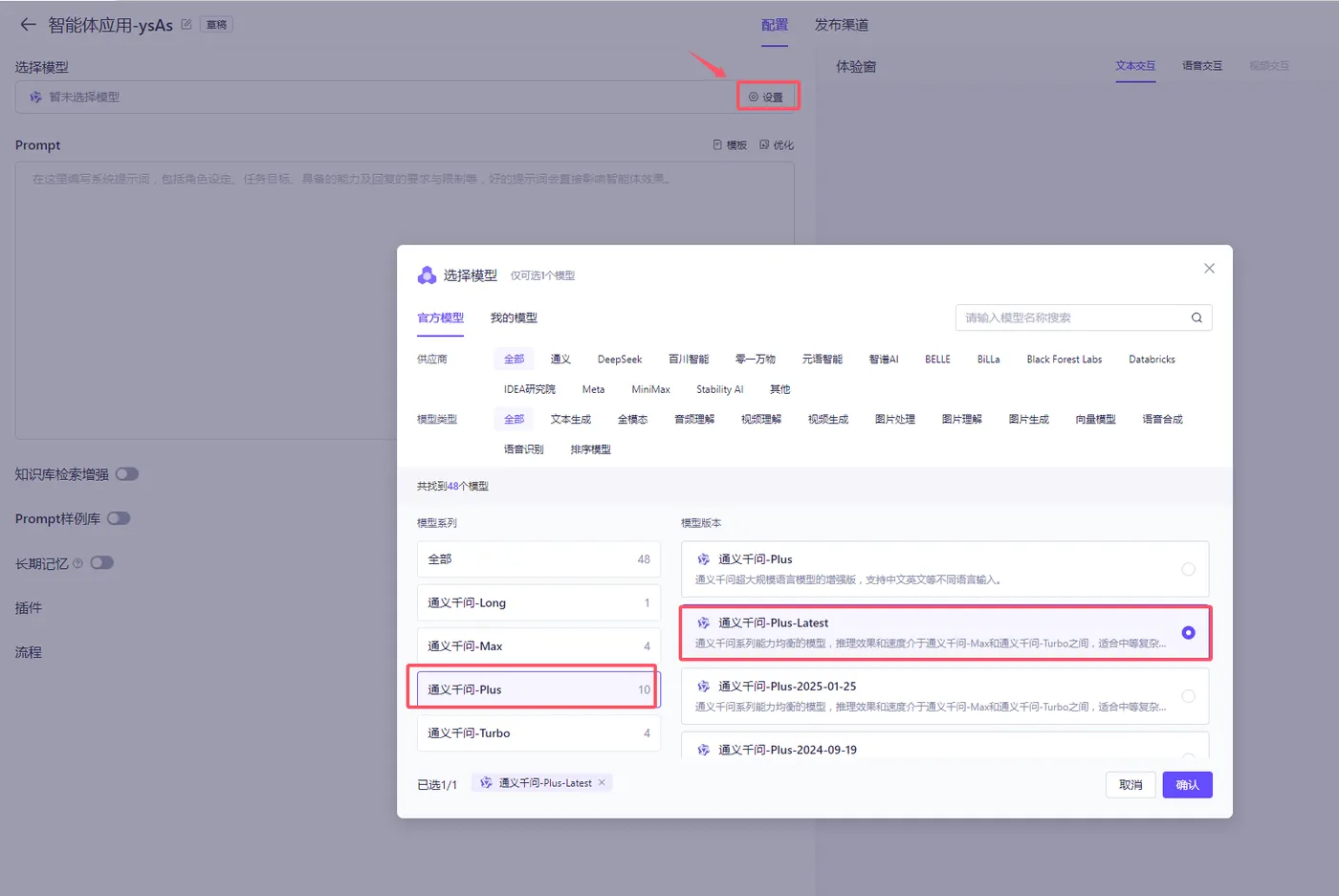This screenshot has width=1339, height=896.
Task: Filter supplier by 零一万物
Action: (756, 360)
